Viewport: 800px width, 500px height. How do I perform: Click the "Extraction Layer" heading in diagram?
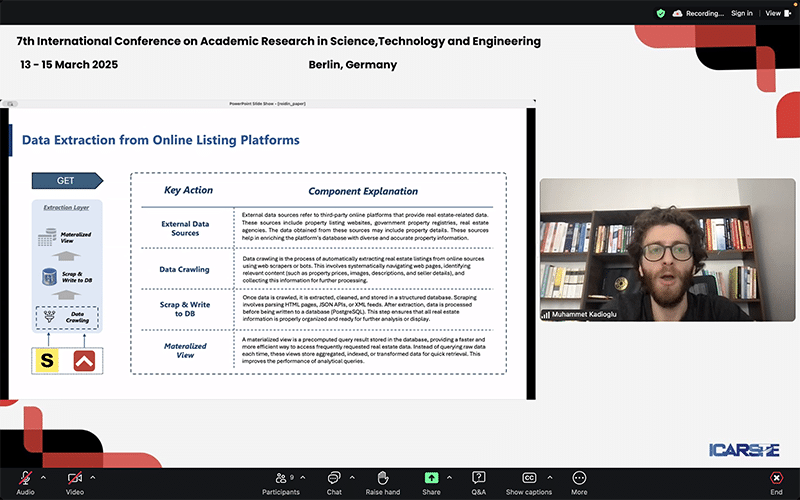66,208
